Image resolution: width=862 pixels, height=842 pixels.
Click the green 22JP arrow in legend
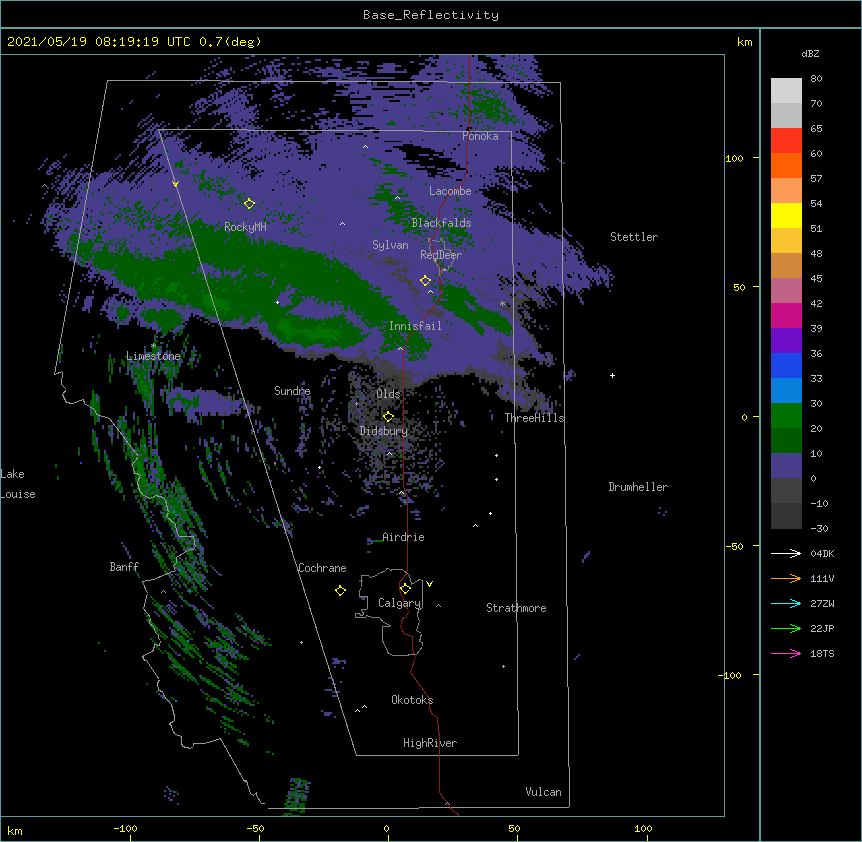tap(786, 628)
